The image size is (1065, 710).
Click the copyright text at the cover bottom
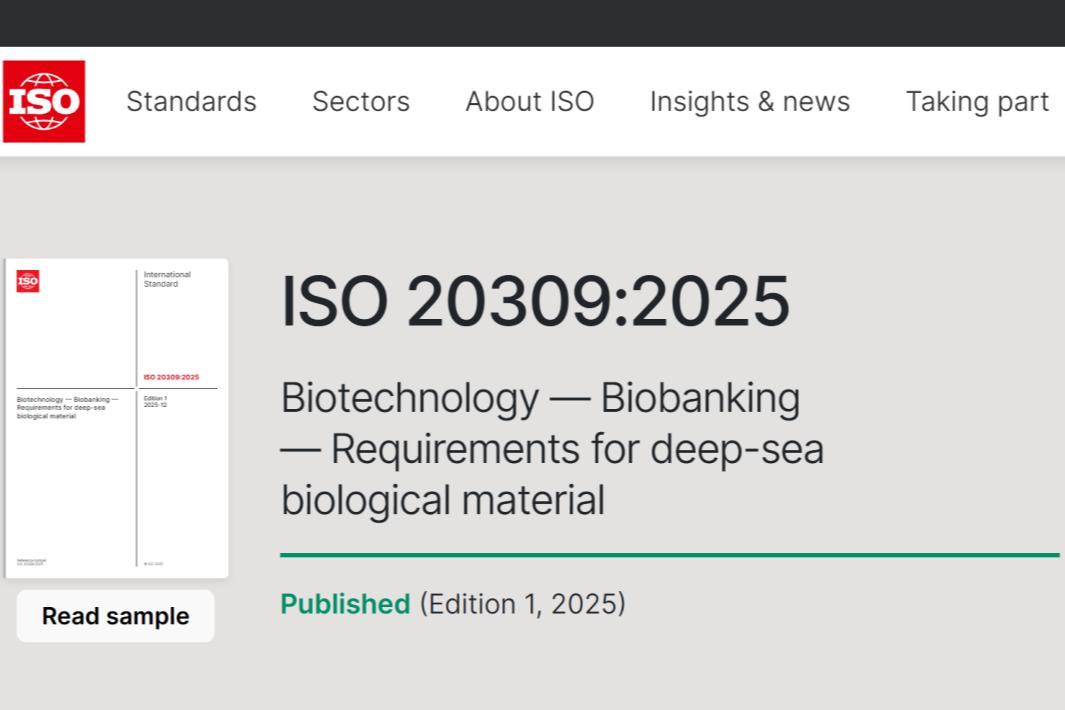[153, 564]
